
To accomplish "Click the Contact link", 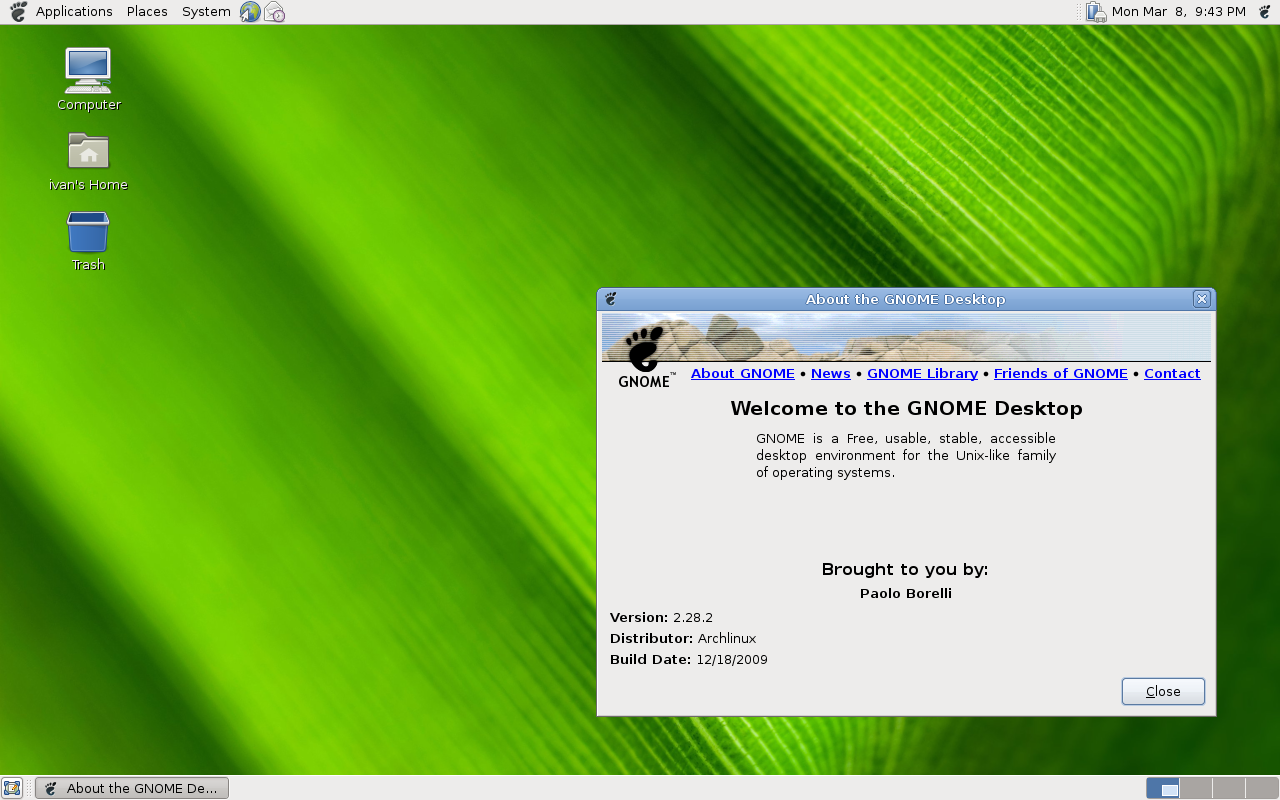I will 1172,373.
